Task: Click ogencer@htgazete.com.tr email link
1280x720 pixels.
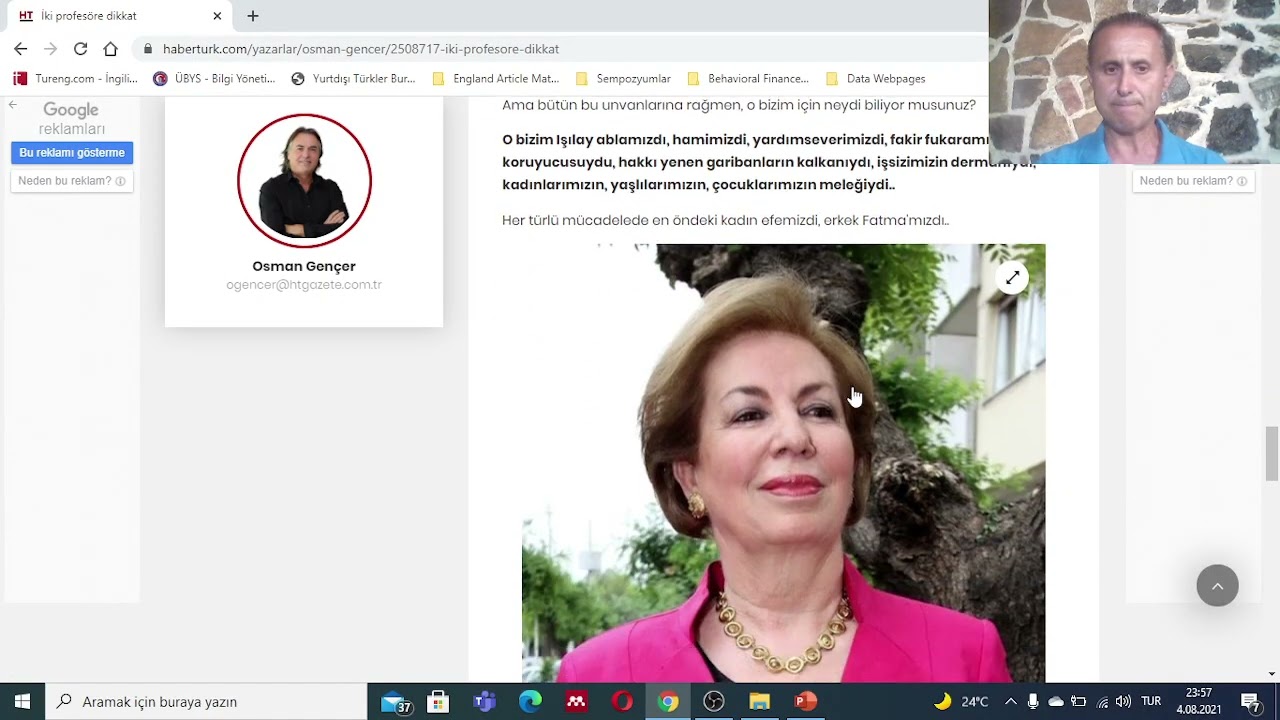Action: tap(304, 285)
